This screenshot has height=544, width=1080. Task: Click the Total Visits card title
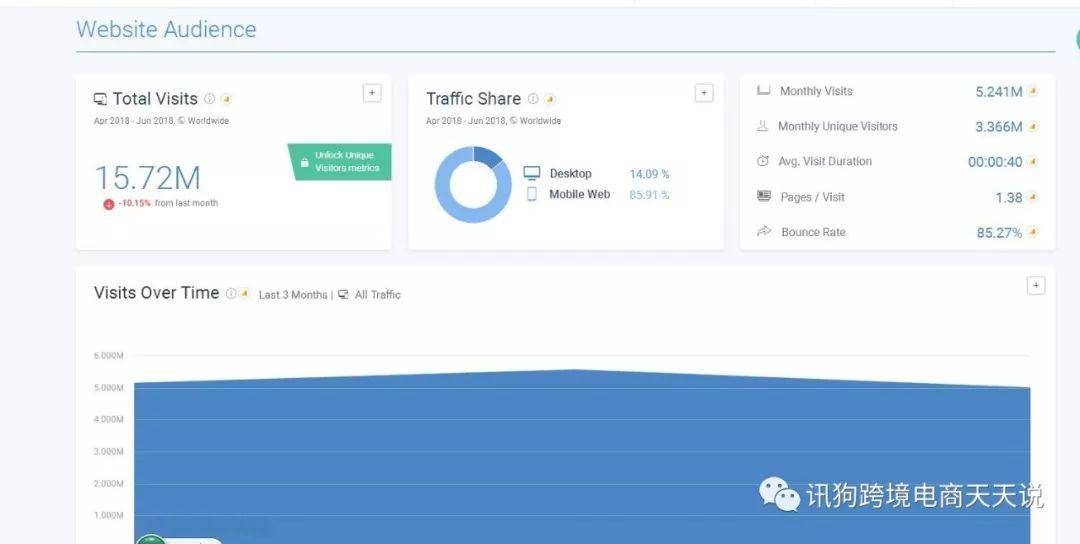pyautogui.click(x=155, y=98)
